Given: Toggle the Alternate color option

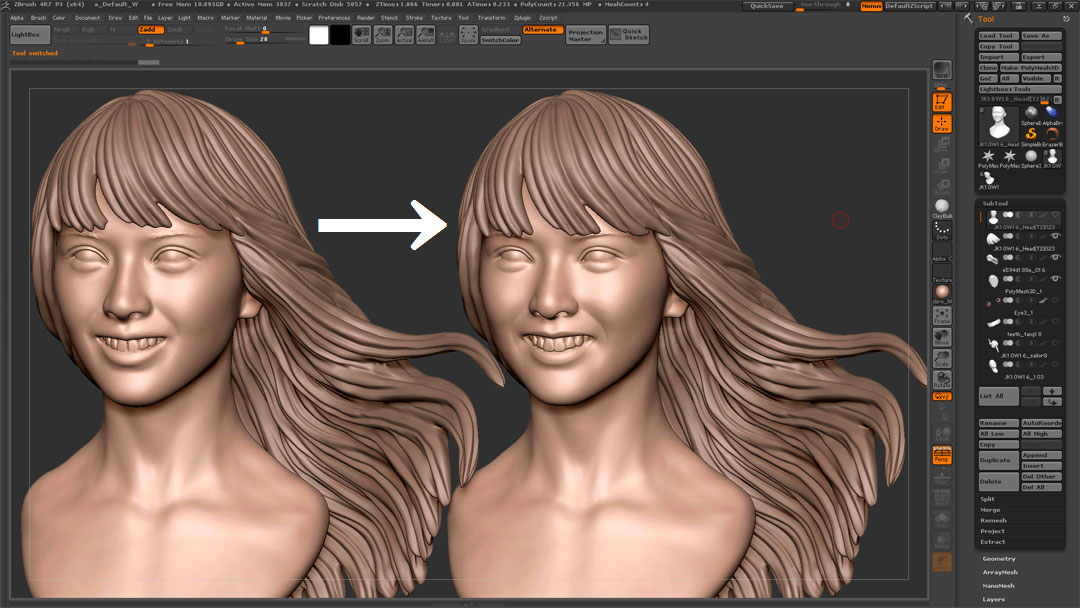Looking at the screenshot, I should click(x=543, y=30).
